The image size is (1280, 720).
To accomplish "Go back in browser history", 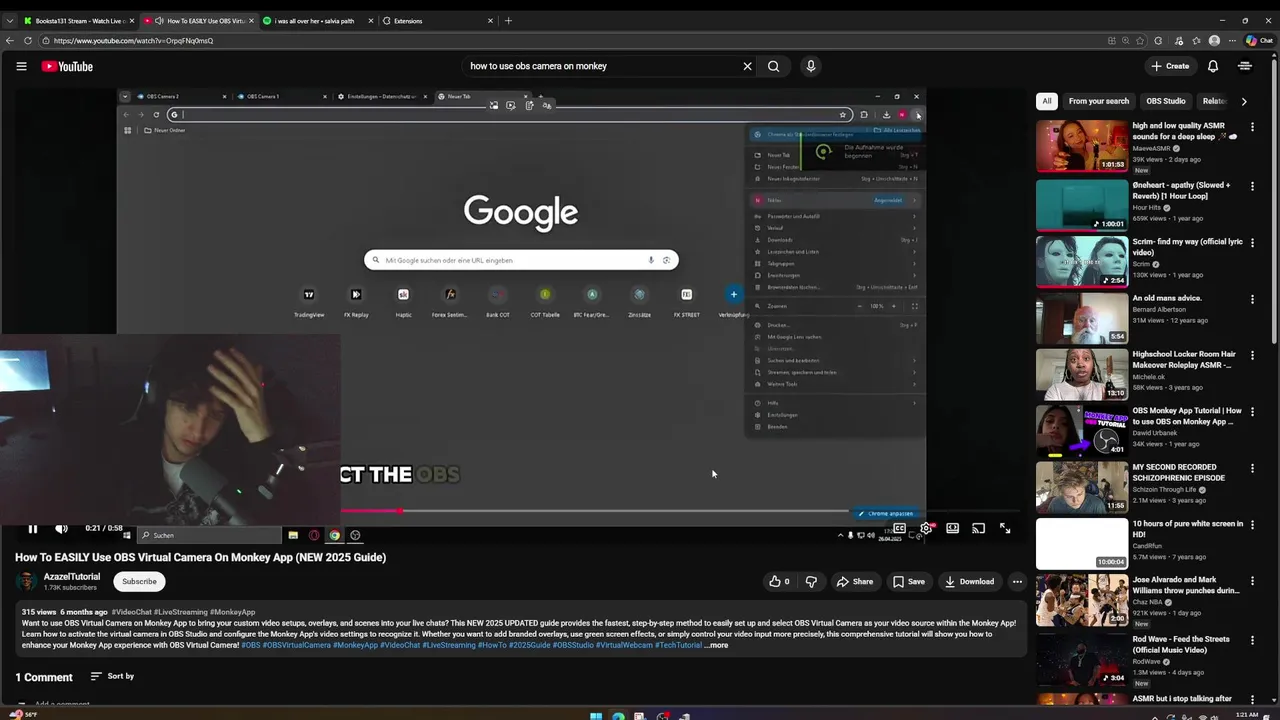I will pos(10,41).
